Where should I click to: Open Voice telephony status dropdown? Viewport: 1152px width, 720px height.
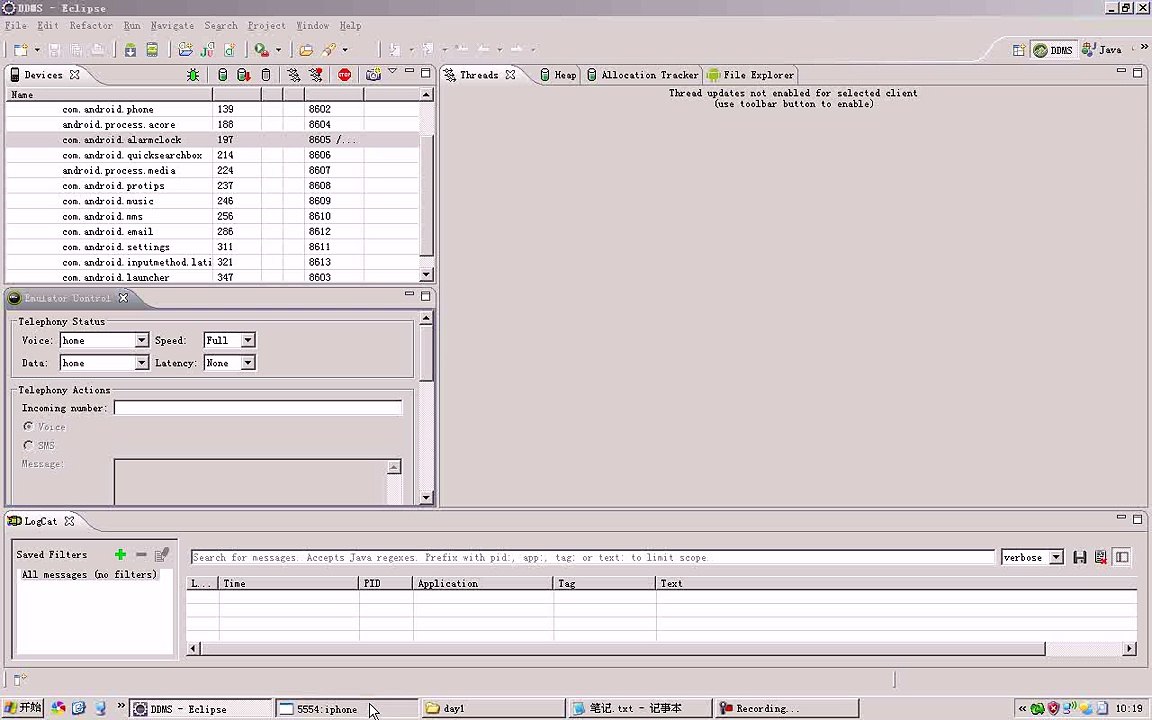(x=142, y=341)
